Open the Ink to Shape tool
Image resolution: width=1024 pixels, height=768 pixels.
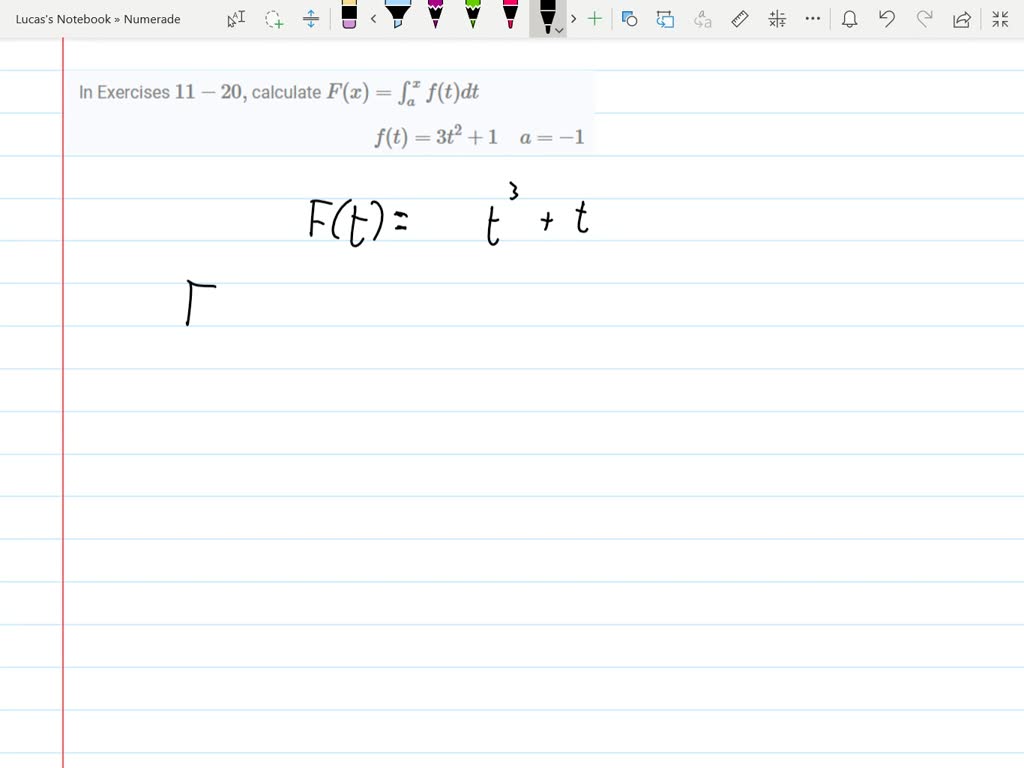pyautogui.click(x=629, y=18)
